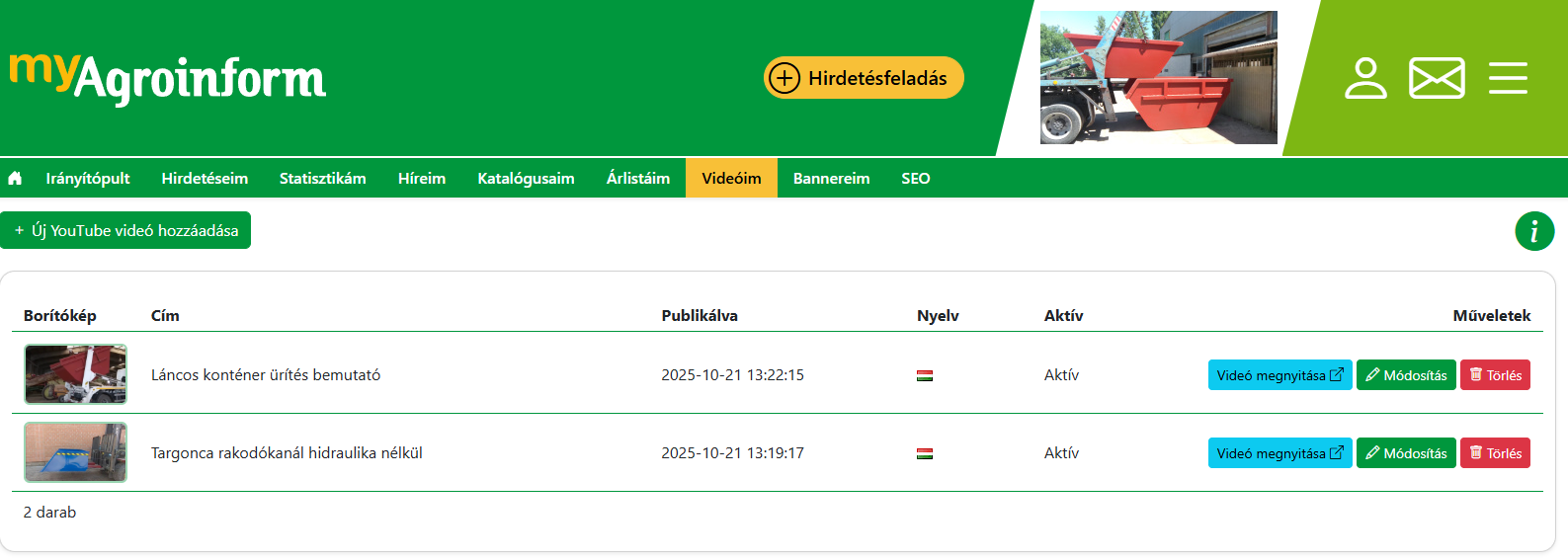Click Hungarian flag in Targonca row
The image size is (1568, 559).
coord(925,453)
